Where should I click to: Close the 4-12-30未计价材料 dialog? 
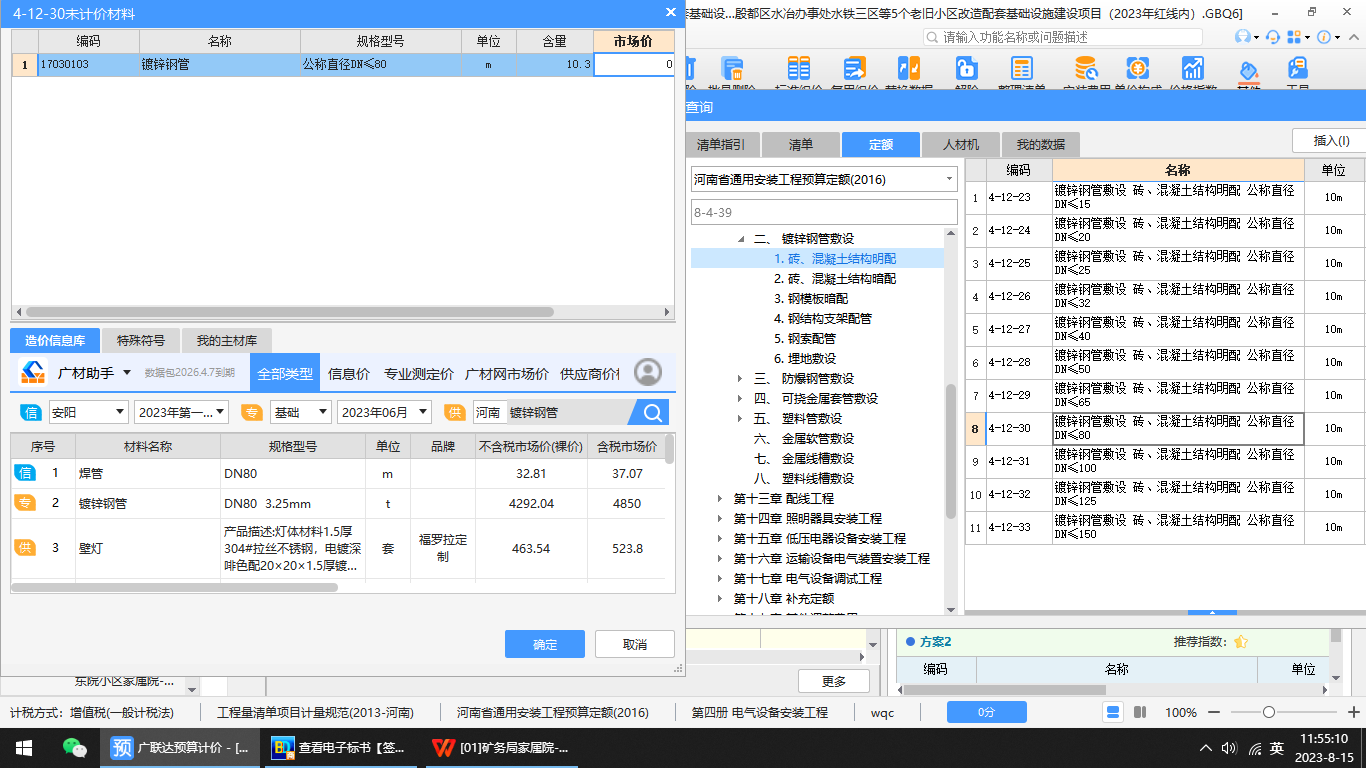pos(670,13)
